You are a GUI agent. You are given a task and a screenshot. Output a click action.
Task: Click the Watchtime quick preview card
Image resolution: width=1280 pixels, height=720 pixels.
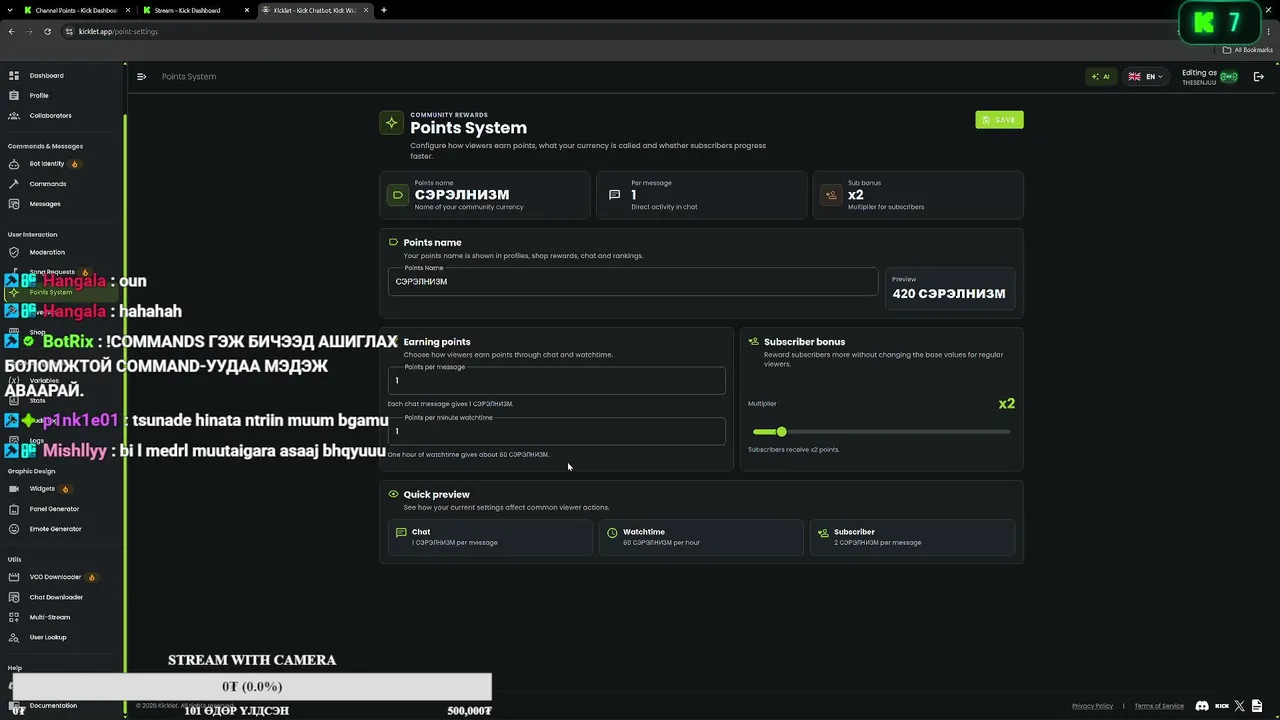click(701, 537)
